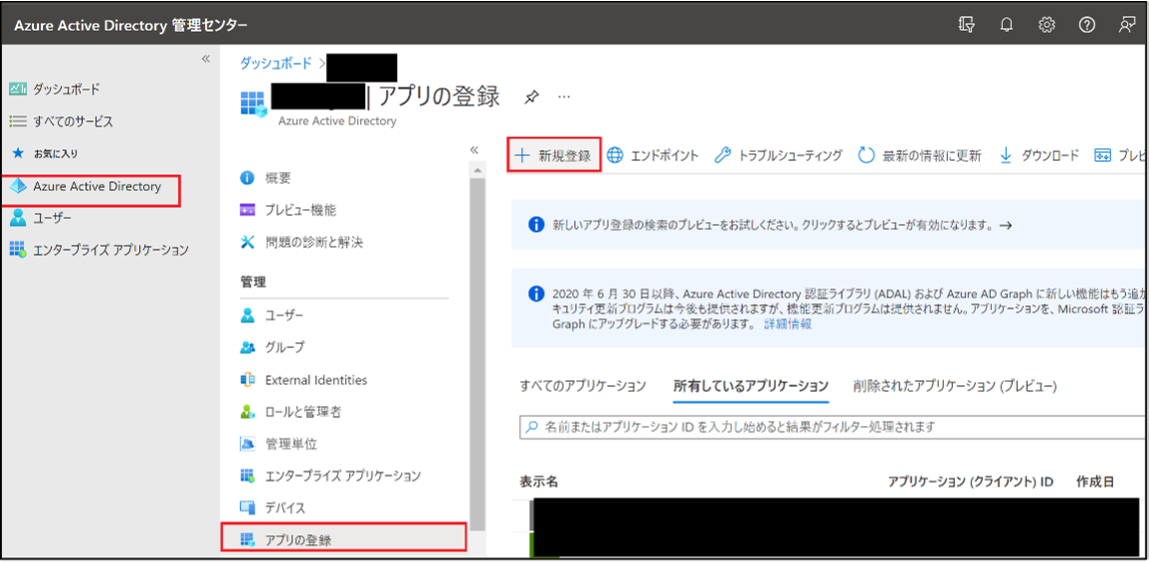Switch to 削除されたアプリケーション (プレビュー) tab
The image size is (1149, 562).
(955, 385)
